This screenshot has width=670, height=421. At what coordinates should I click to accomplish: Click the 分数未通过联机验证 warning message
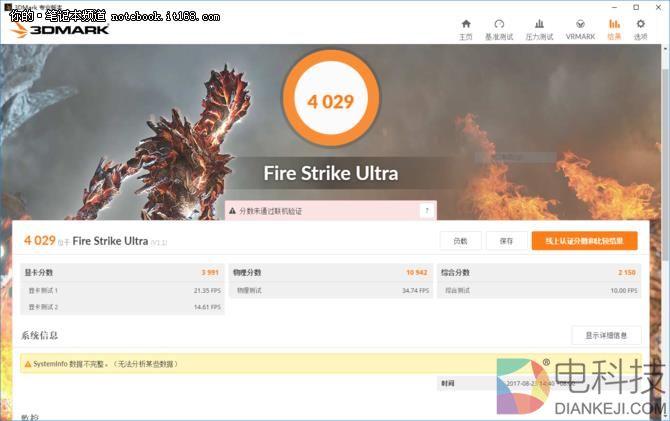270,211
